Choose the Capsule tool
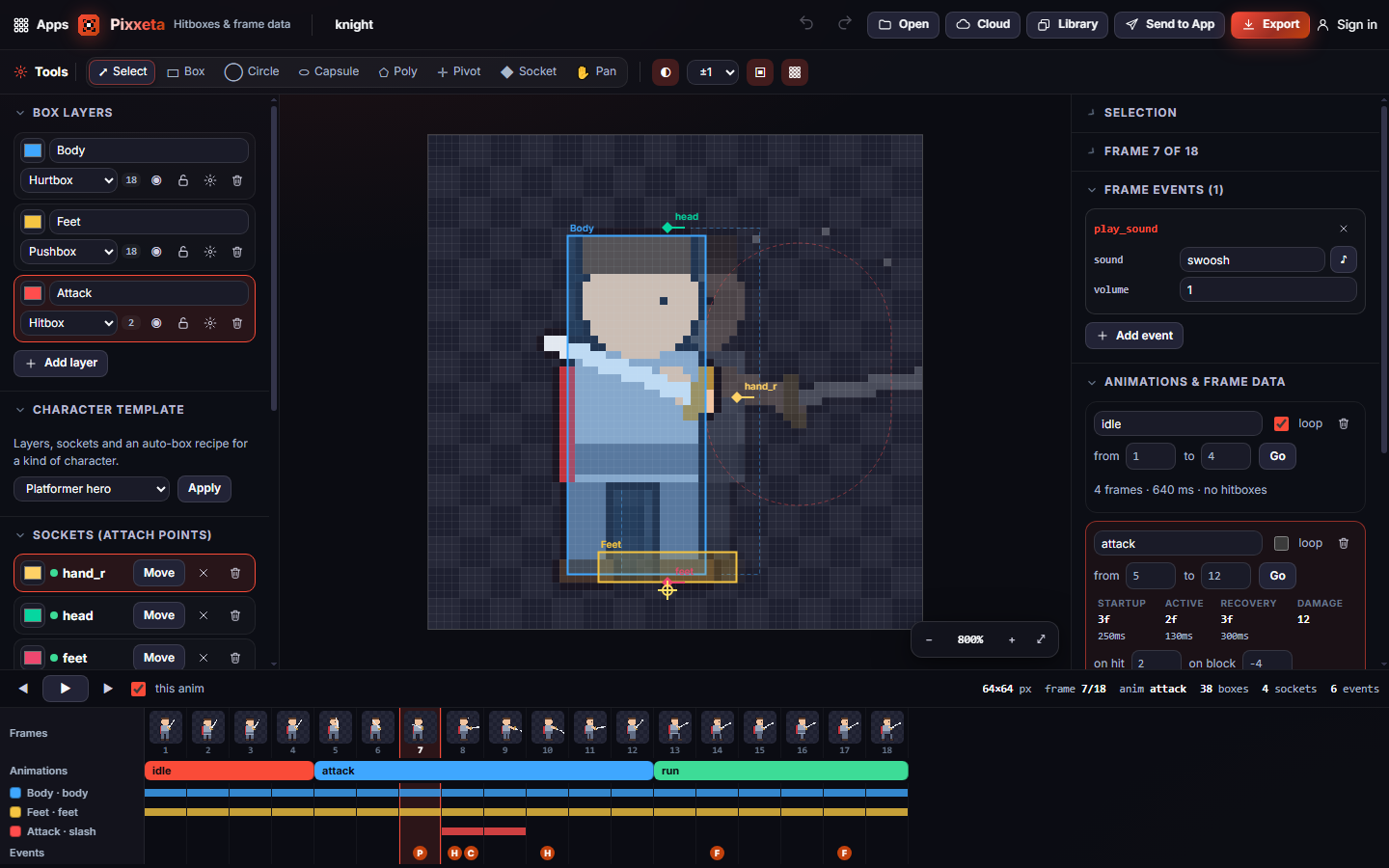1389x868 pixels. 328,72
